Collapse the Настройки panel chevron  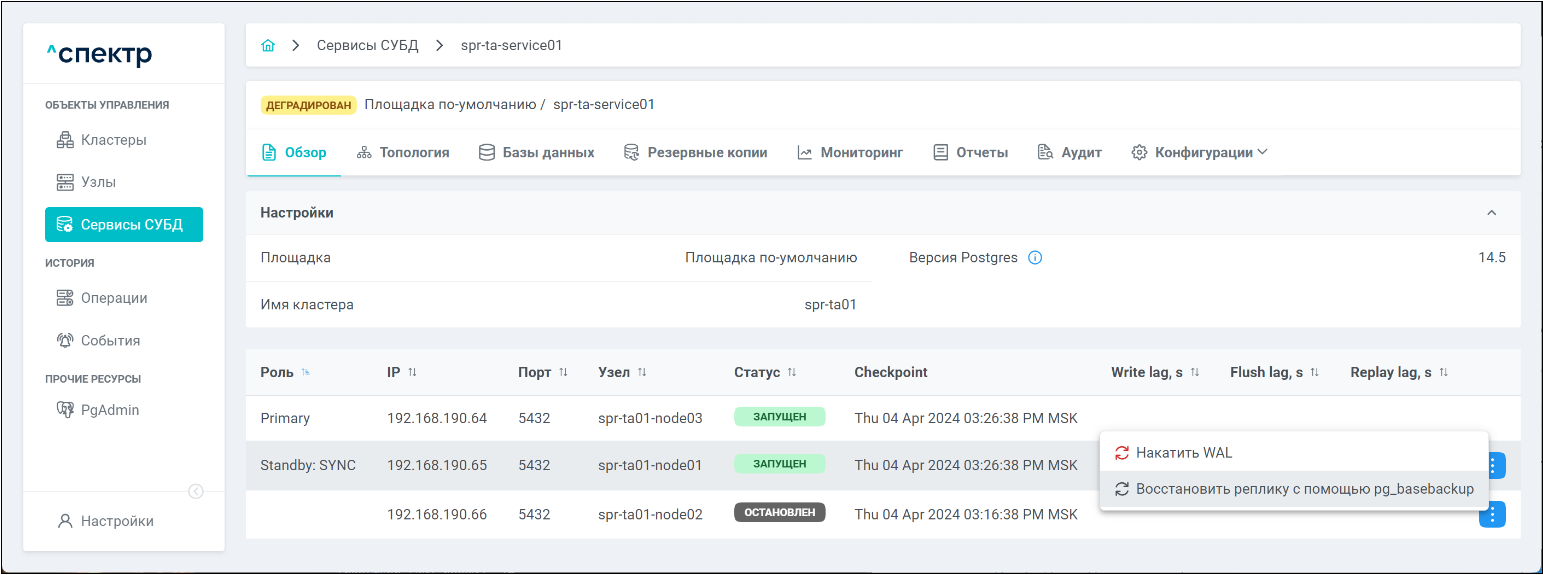(1491, 213)
